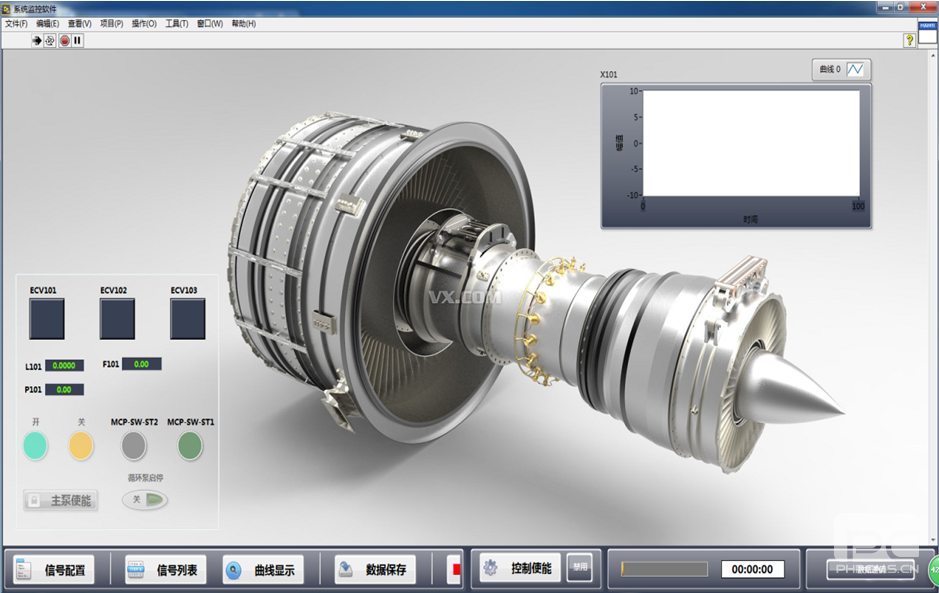Toggle the MCP-SW-ST2 round indicator
This screenshot has height=593, width=939.
coord(134,446)
